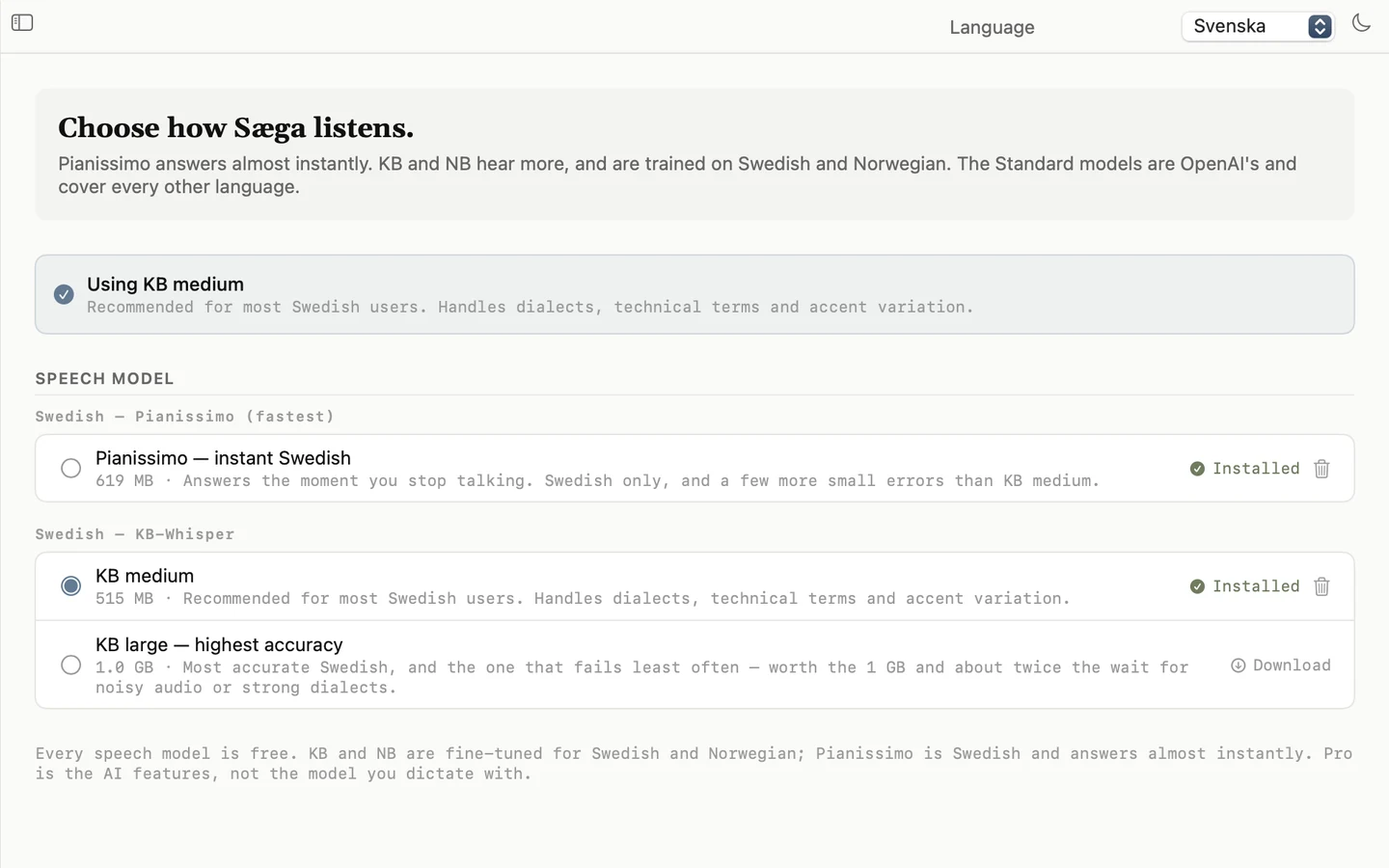Viewport: 1389px width, 868px height.
Task: Click the banner subtitle under "Using KB medium"
Action: pyautogui.click(x=531, y=308)
